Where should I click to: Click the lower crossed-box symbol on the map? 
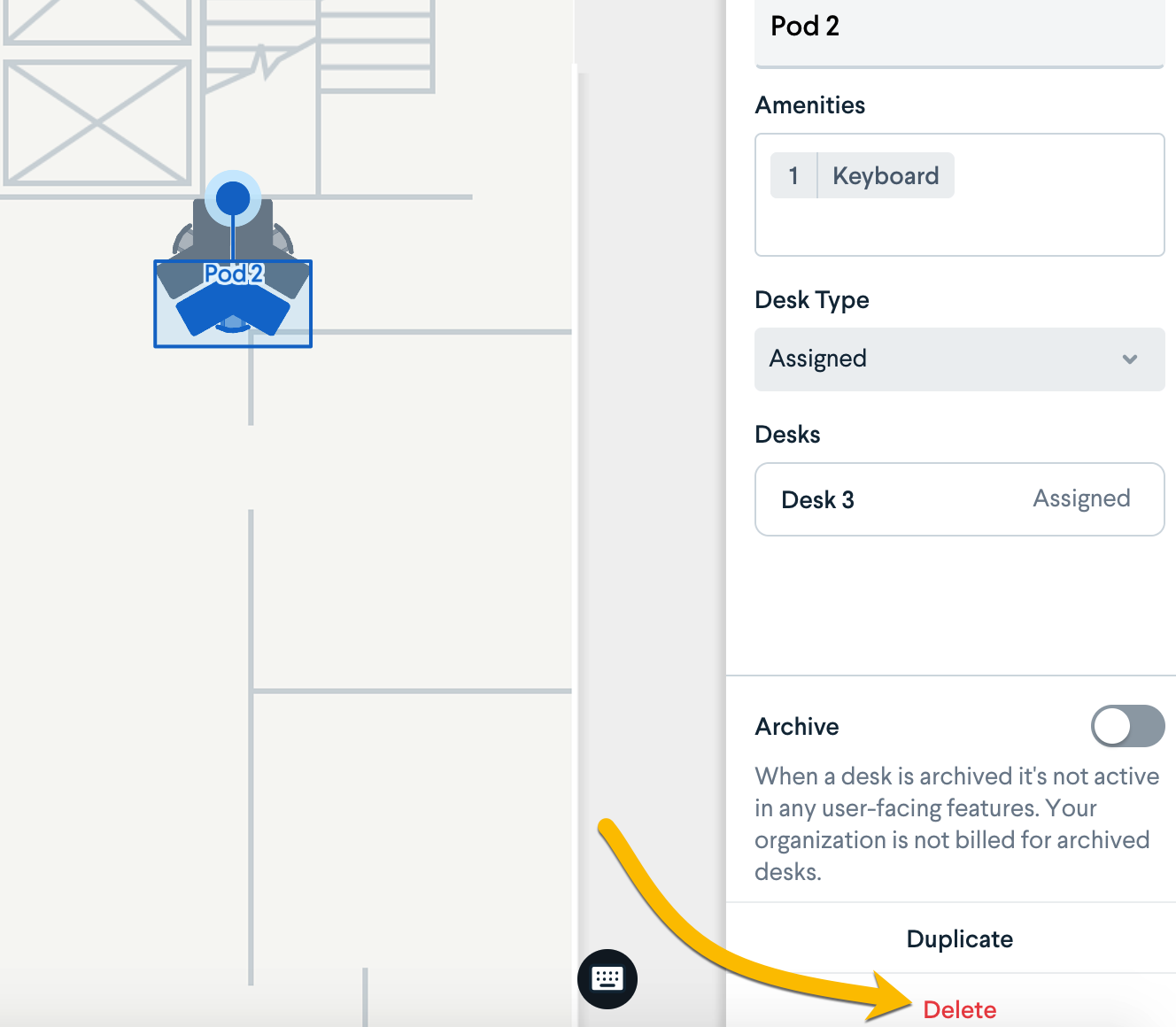[96, 122]
